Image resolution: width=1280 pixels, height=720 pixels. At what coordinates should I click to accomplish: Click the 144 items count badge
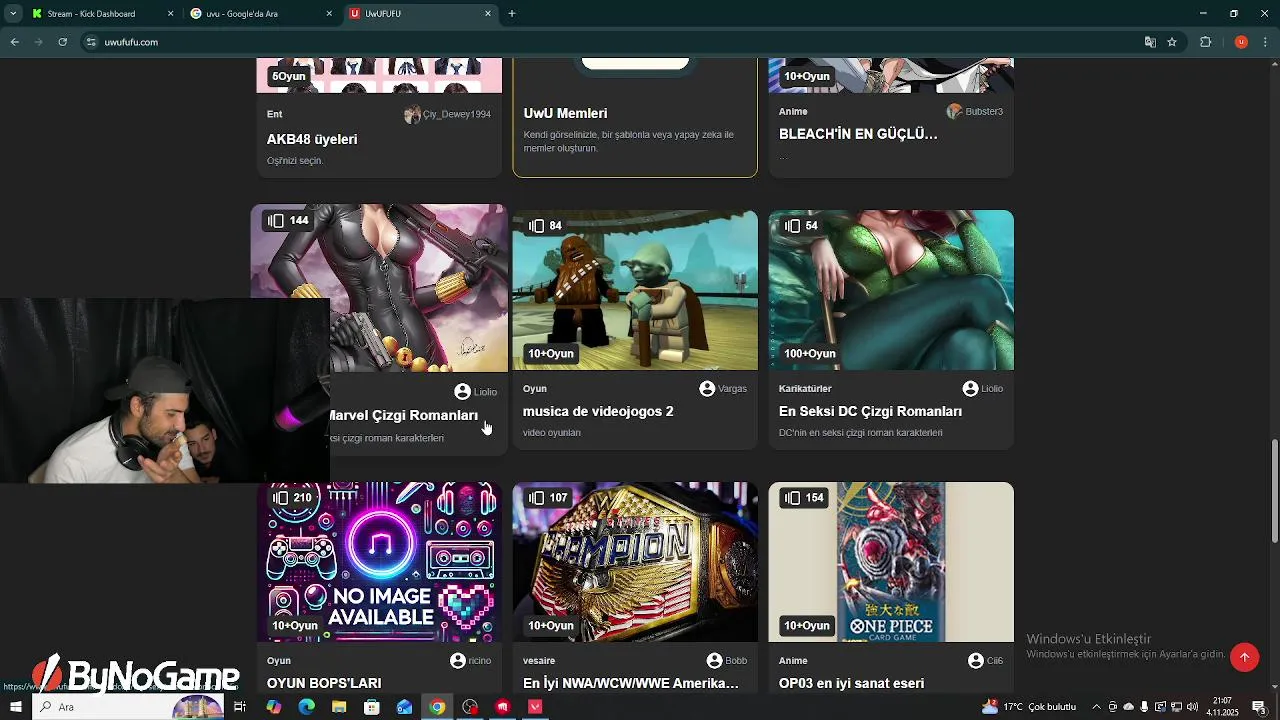point(289,220)
